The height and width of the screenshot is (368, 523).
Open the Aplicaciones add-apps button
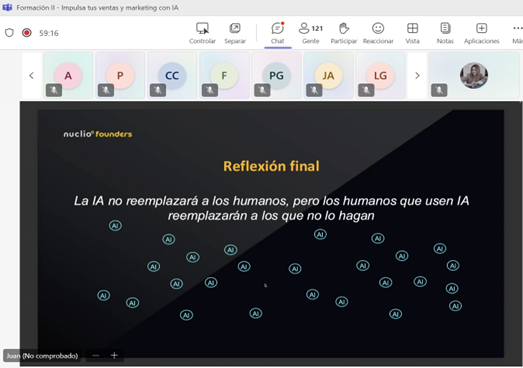[x=481, y=33]
